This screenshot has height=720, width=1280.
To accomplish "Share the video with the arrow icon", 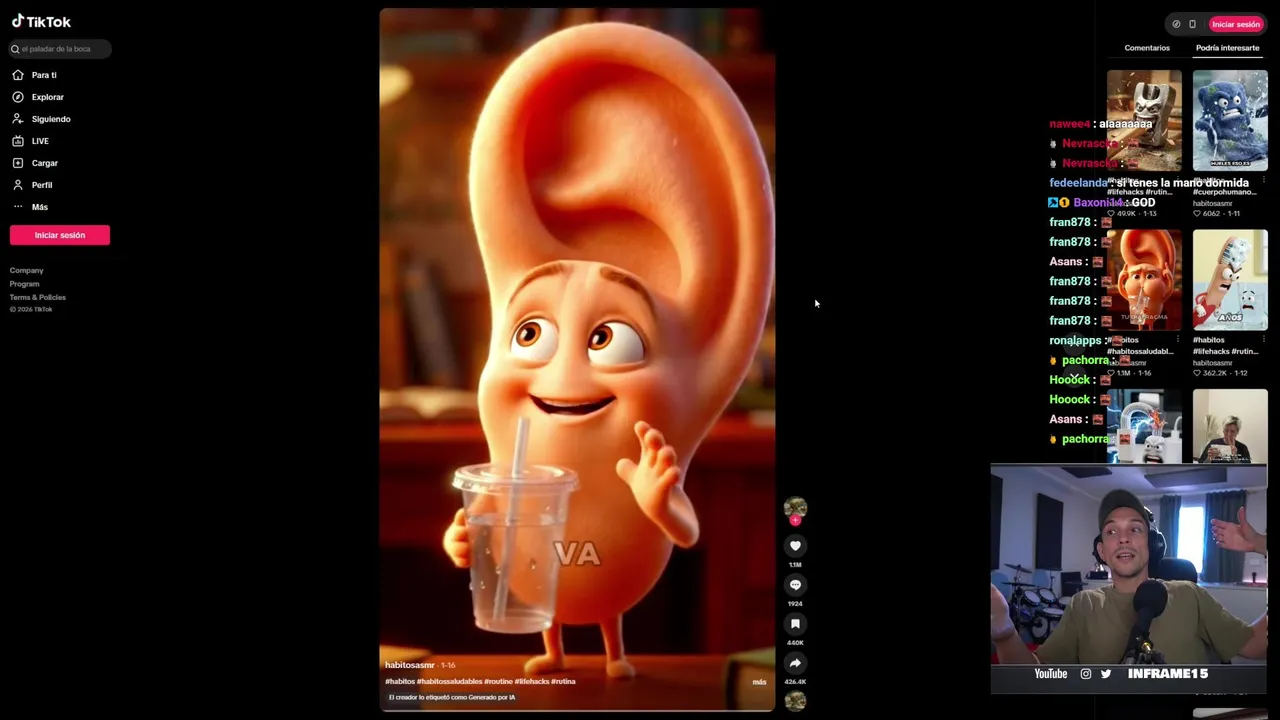I will (x=795, y=662).
